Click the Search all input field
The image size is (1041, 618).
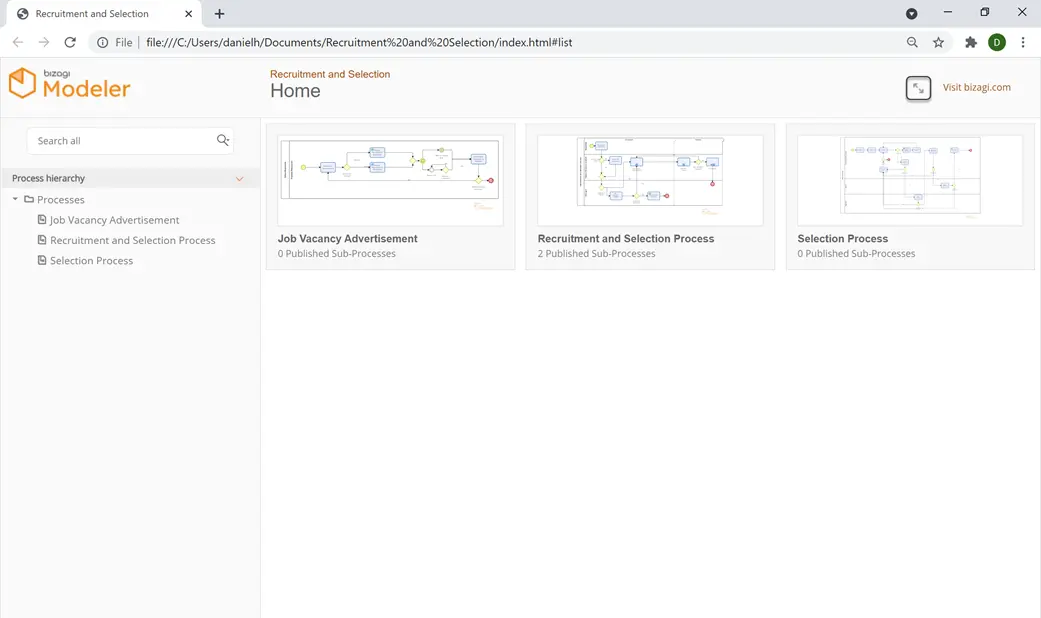130,141
